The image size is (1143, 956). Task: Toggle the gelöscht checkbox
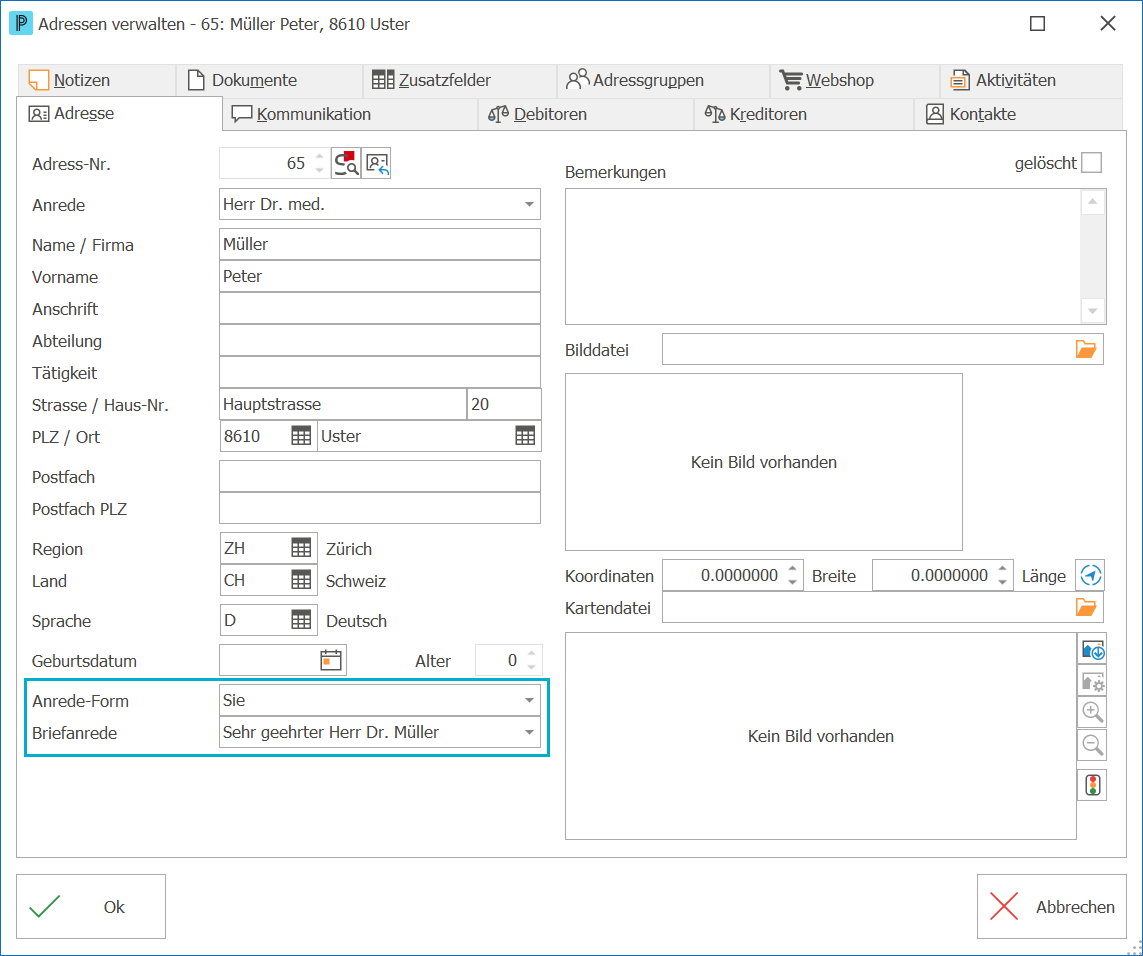coord(1091,163)
